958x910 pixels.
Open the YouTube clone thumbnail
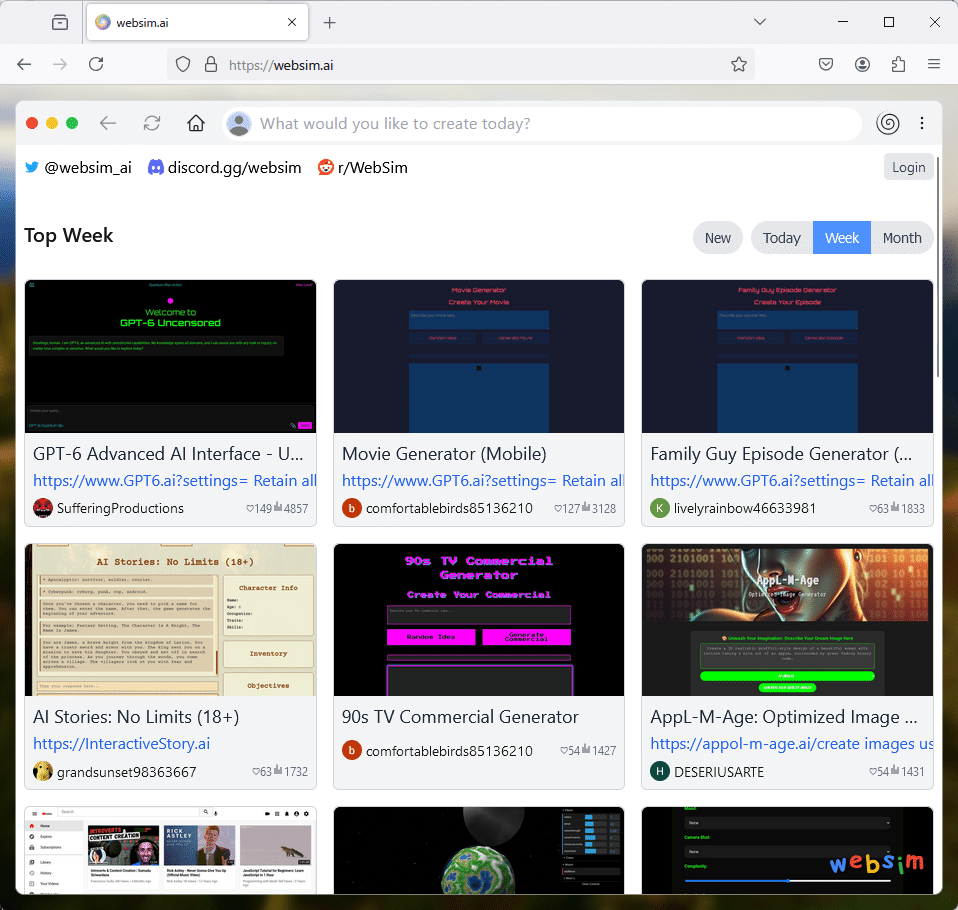tap(170, 850)
